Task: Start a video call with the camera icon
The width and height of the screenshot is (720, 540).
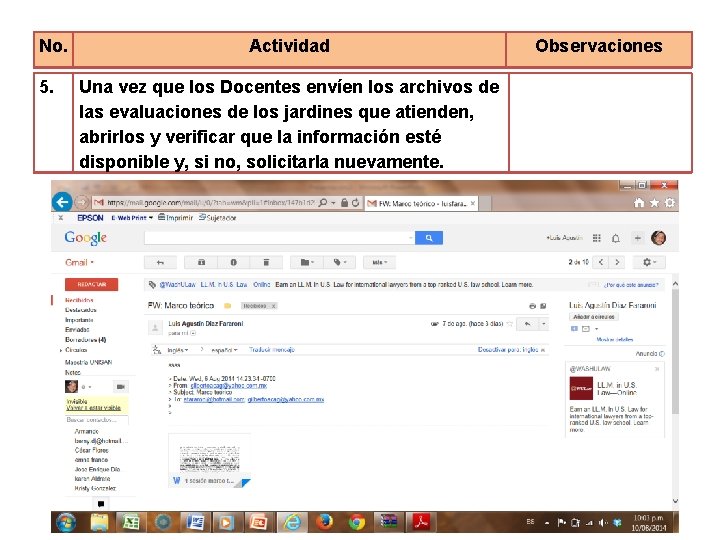Action: point(121,387)
